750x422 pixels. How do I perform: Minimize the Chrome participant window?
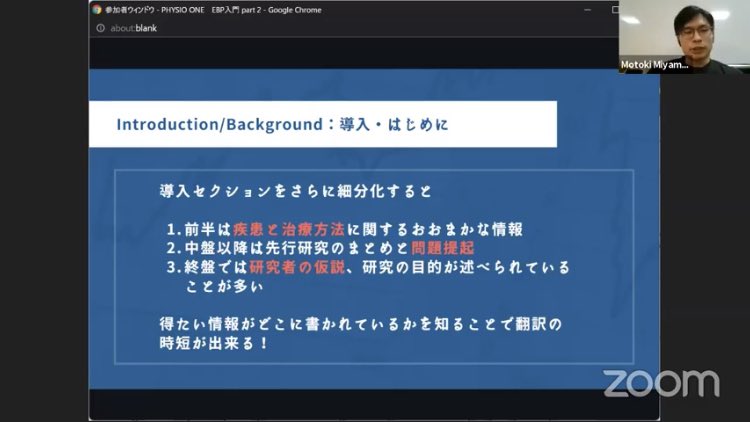click(x=588, y=10)
